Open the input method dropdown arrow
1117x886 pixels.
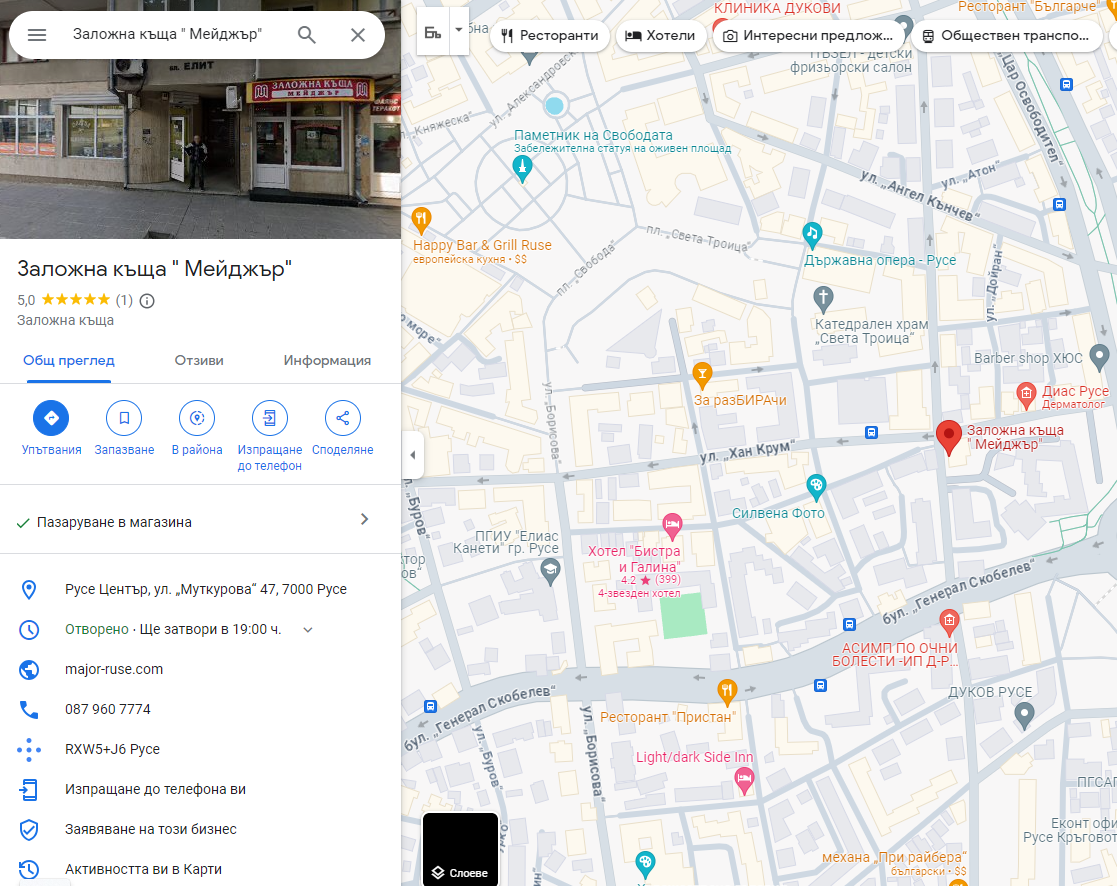click(x=459, y=30)
